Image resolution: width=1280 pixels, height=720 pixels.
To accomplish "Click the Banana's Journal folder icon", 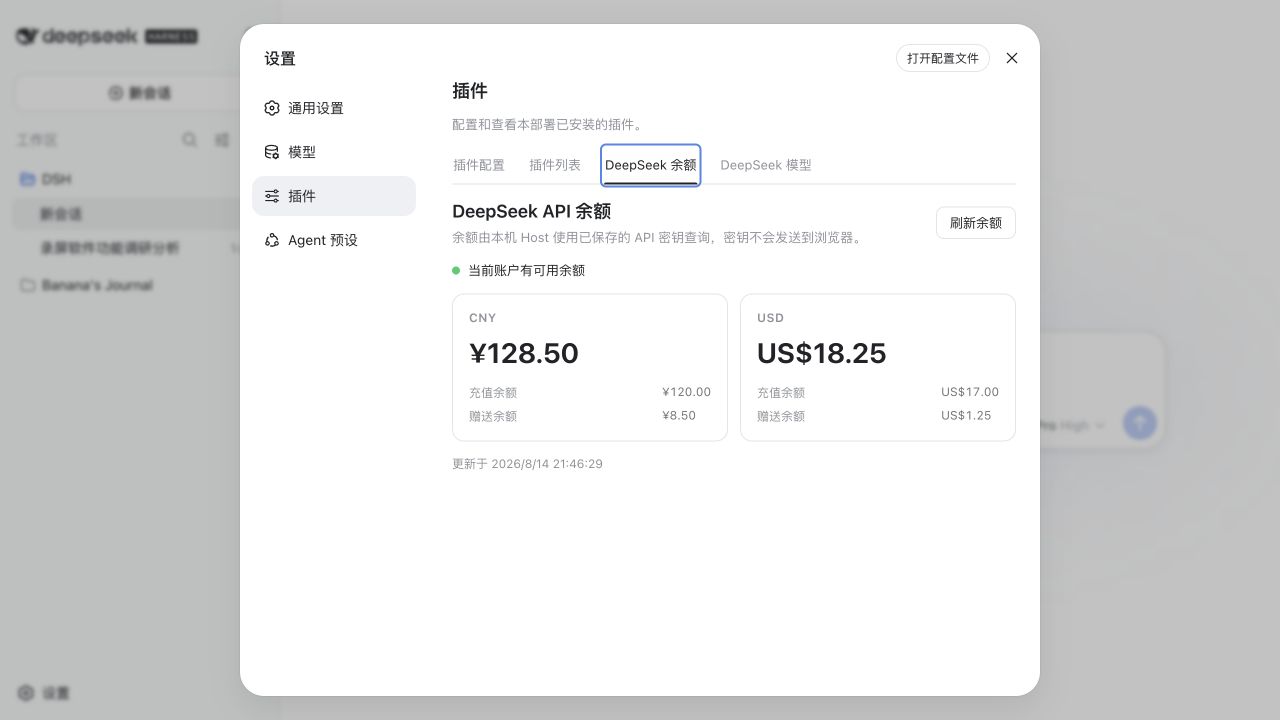I will 28,285.
